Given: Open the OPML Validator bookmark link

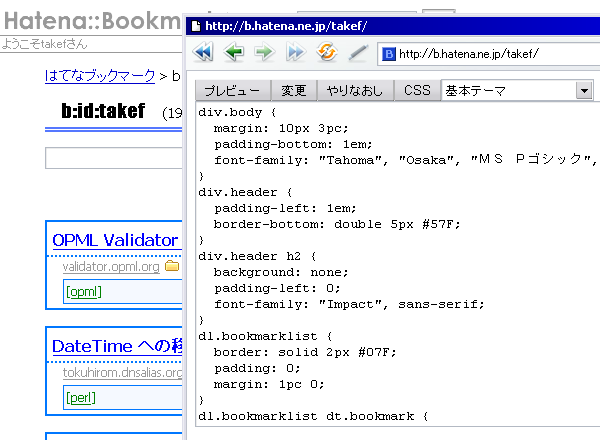Looking at the screenshot, I should click(115, 240).
